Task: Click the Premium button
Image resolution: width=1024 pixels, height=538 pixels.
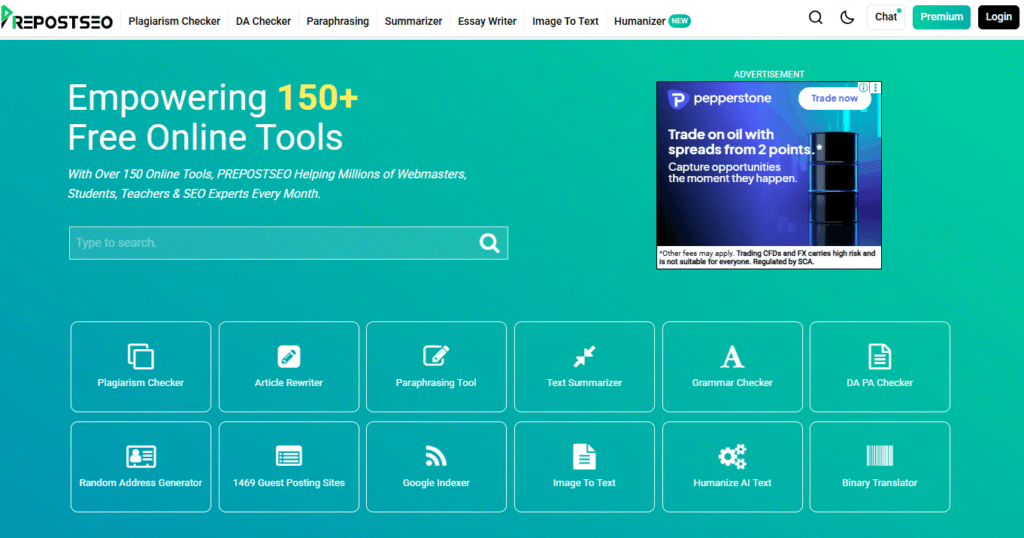Action: point(941,17)
